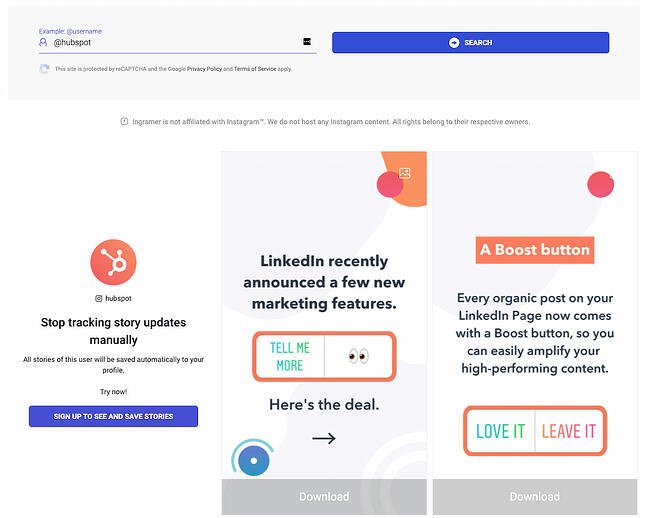Click the password manager icon in username field

307,41
